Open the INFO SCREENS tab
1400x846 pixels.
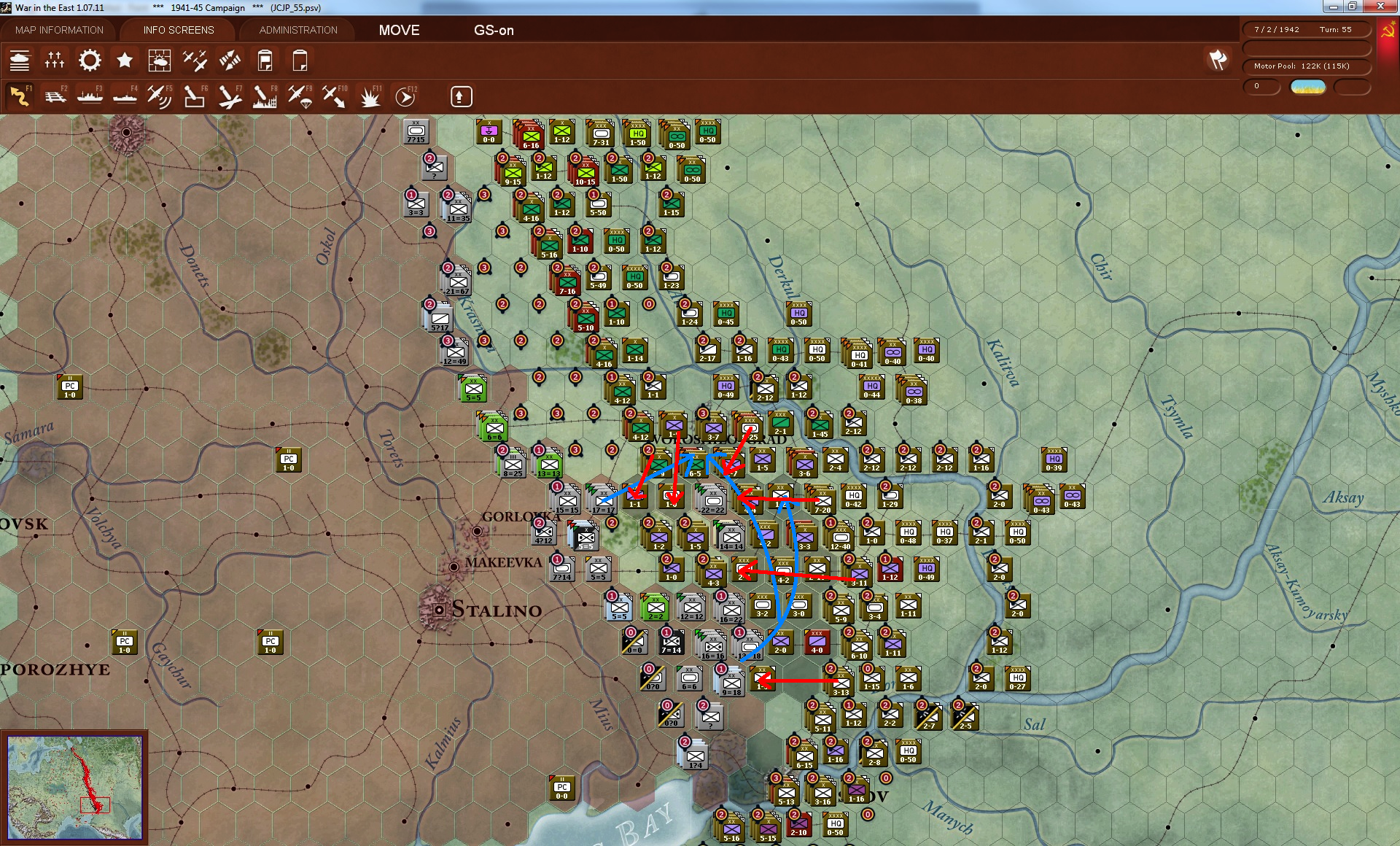point(179,30)
